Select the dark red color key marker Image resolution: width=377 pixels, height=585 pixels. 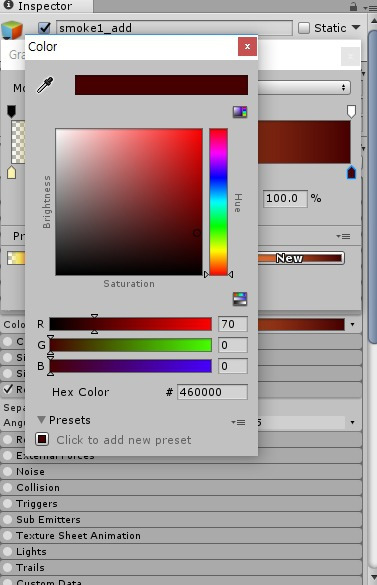(x=351, y=172)
